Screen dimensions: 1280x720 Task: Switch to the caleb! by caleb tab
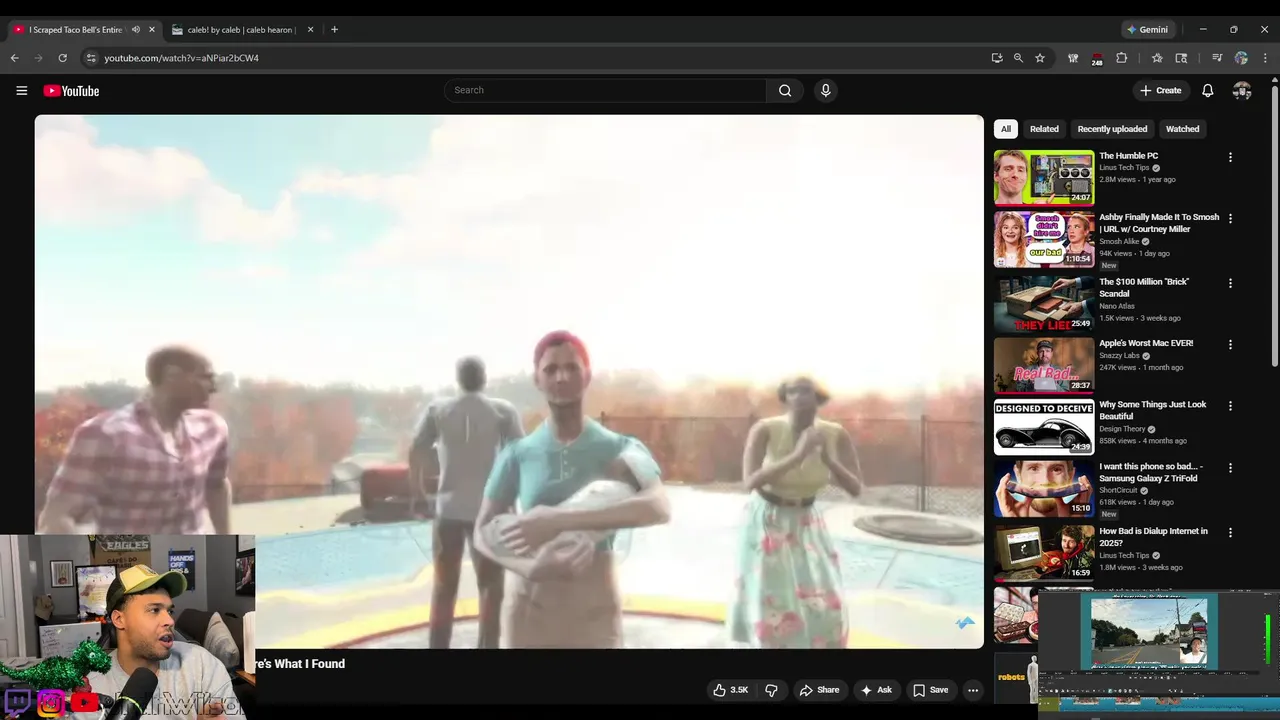click(241, 30)
